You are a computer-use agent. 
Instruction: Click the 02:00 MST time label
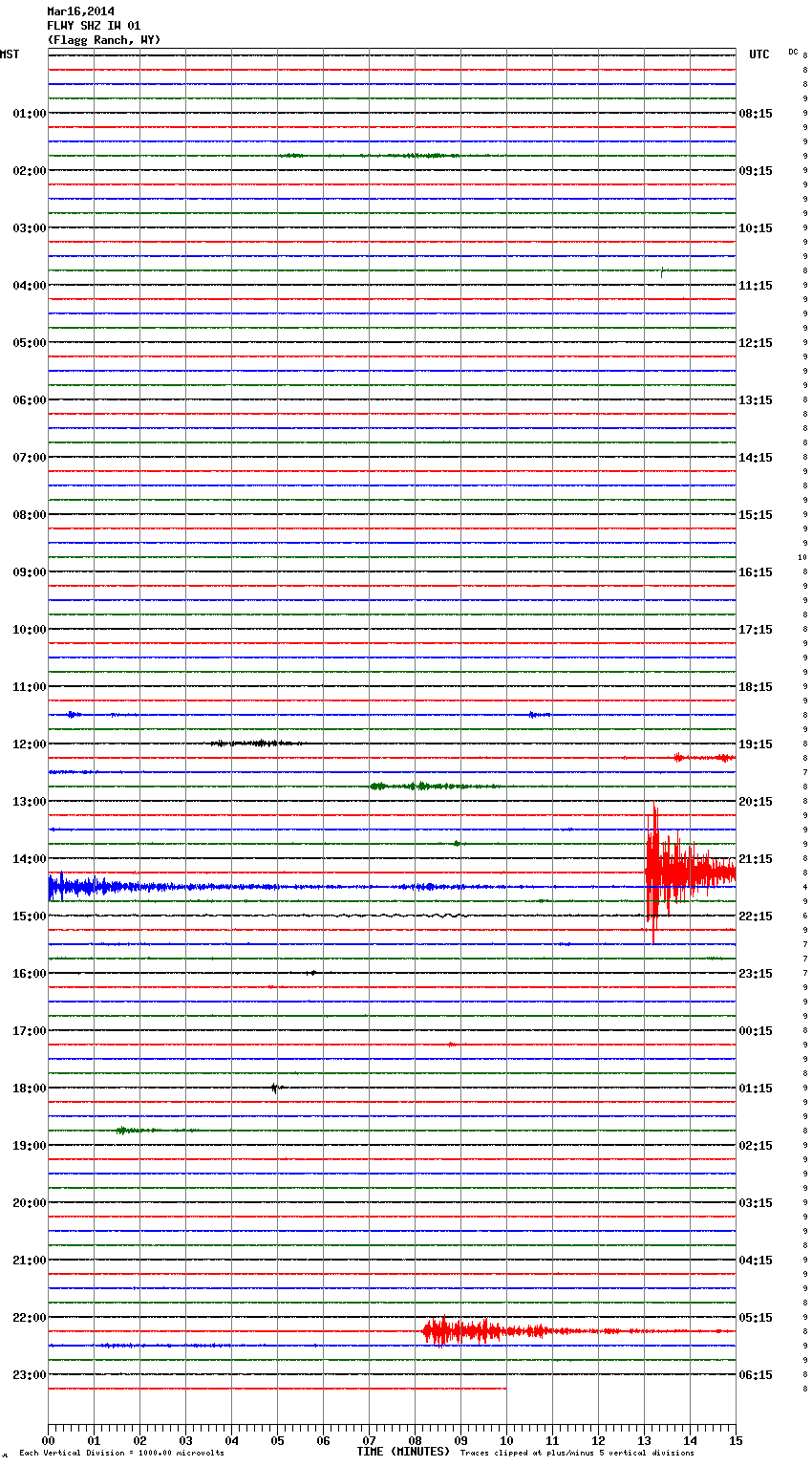pos(30,171)
